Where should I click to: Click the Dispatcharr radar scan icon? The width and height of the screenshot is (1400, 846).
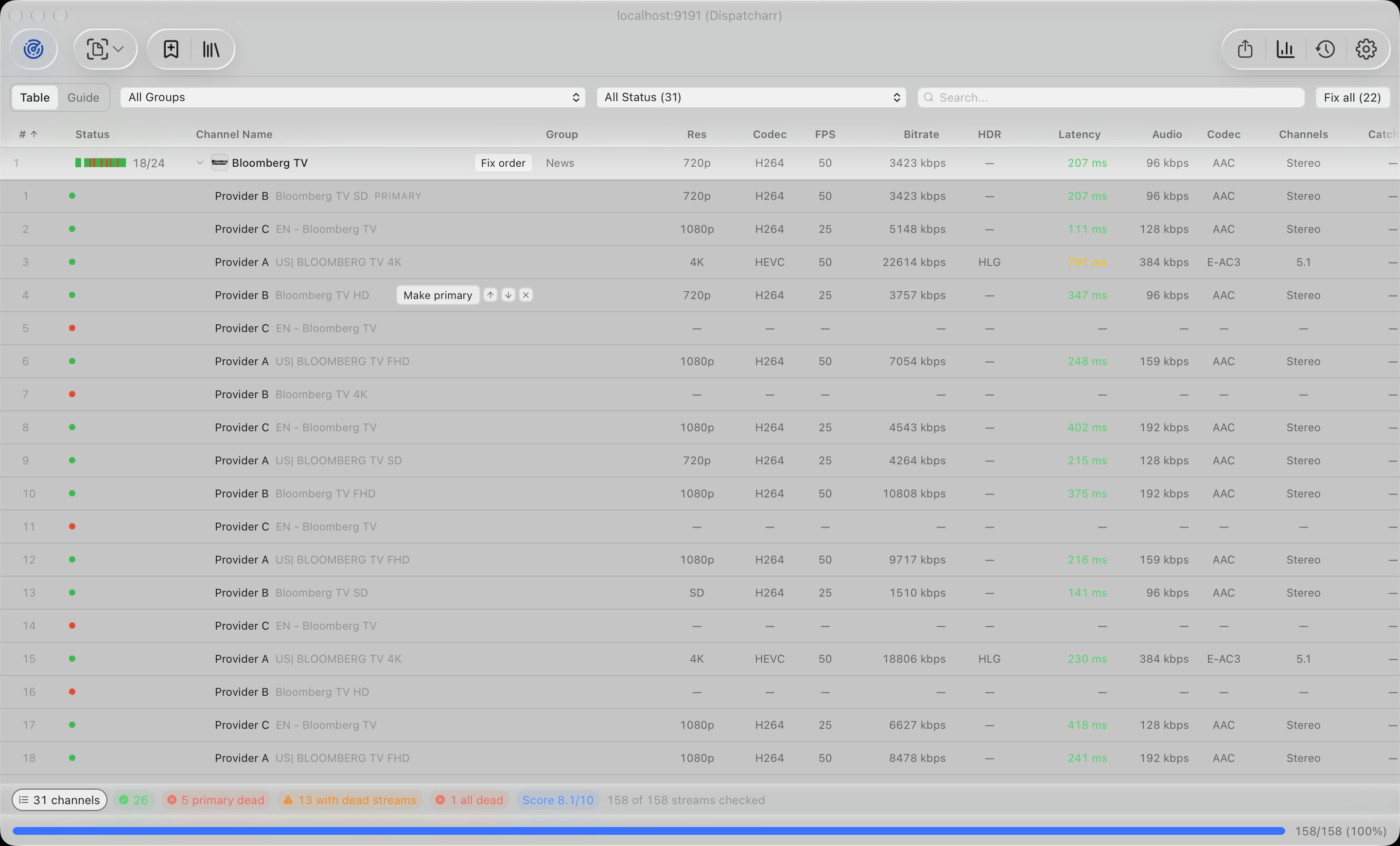point(34,49)
